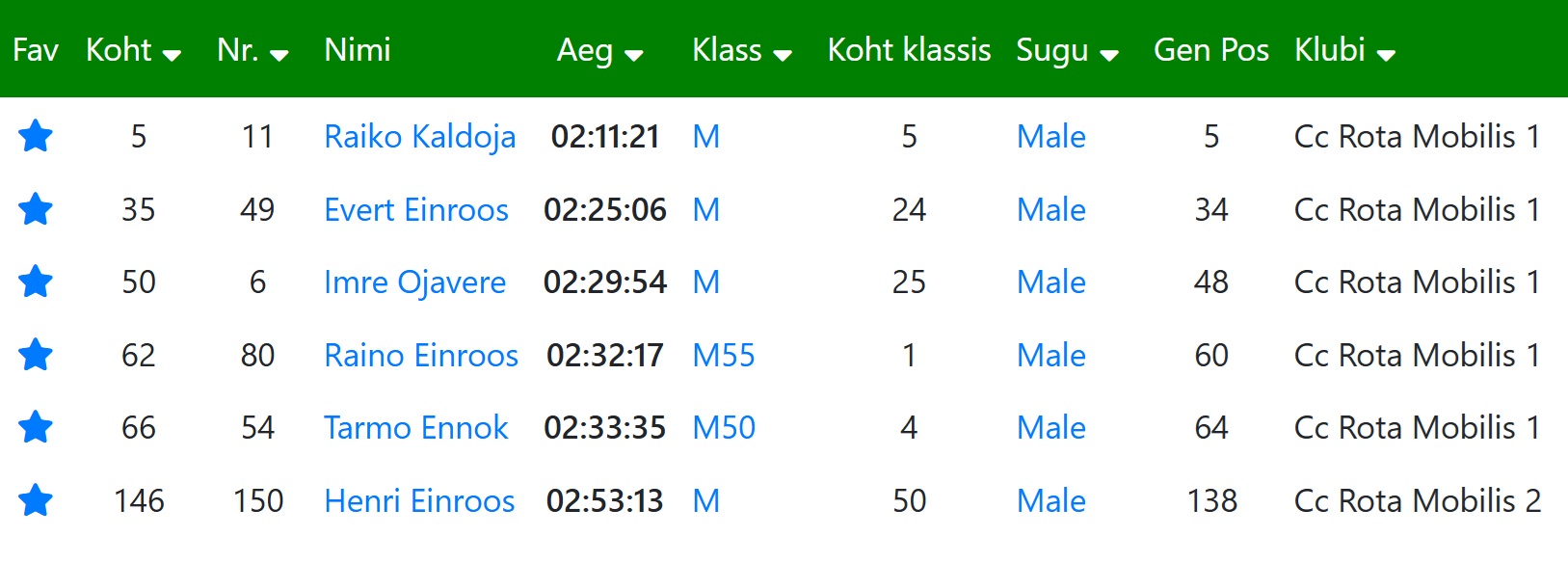Click the Fav column header

point(36,49)
